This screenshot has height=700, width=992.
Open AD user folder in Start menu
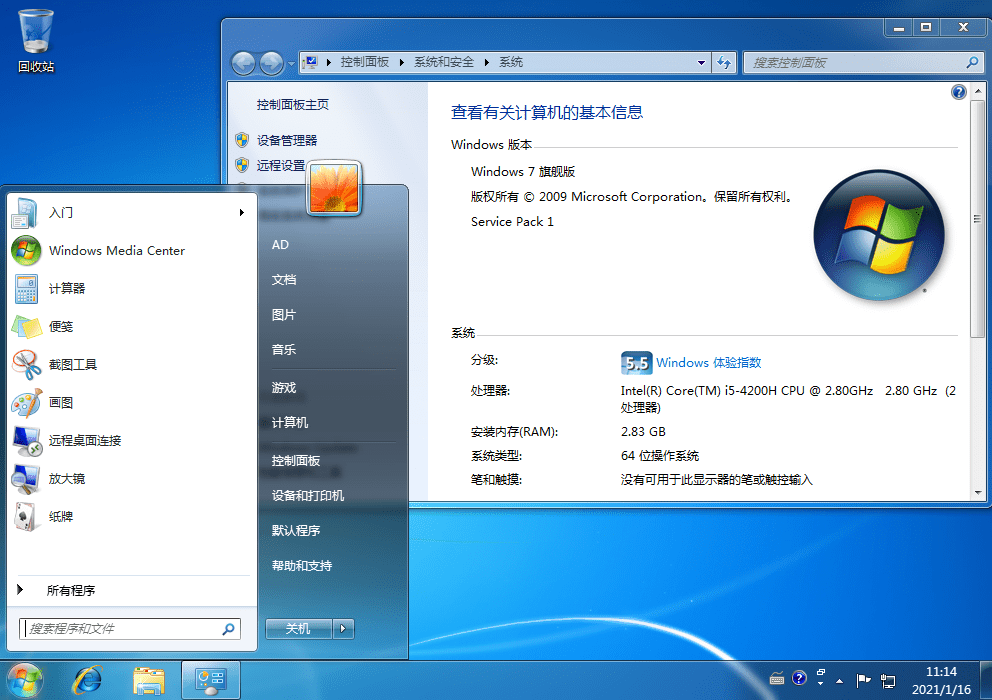coord(280,245)
